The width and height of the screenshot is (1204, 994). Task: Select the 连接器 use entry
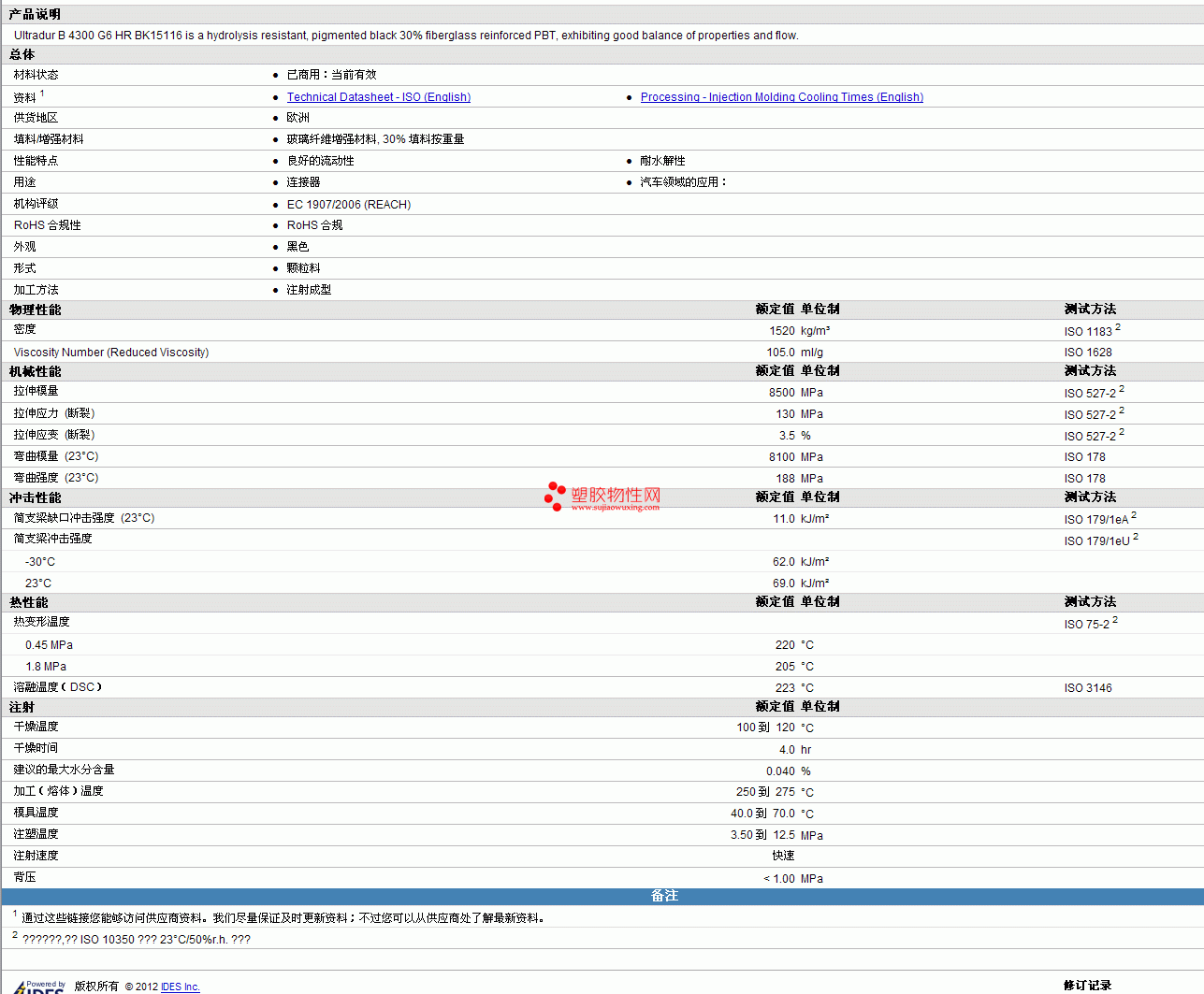[x=303, y=182]
